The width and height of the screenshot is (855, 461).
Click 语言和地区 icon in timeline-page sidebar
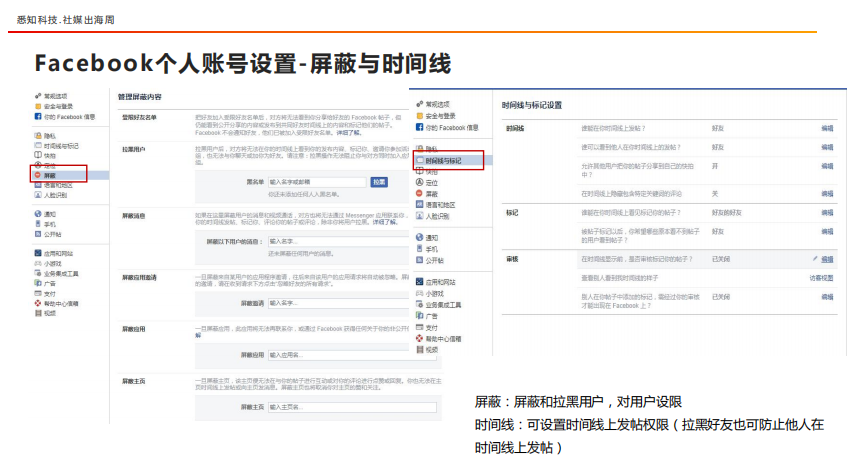(419, 205)
